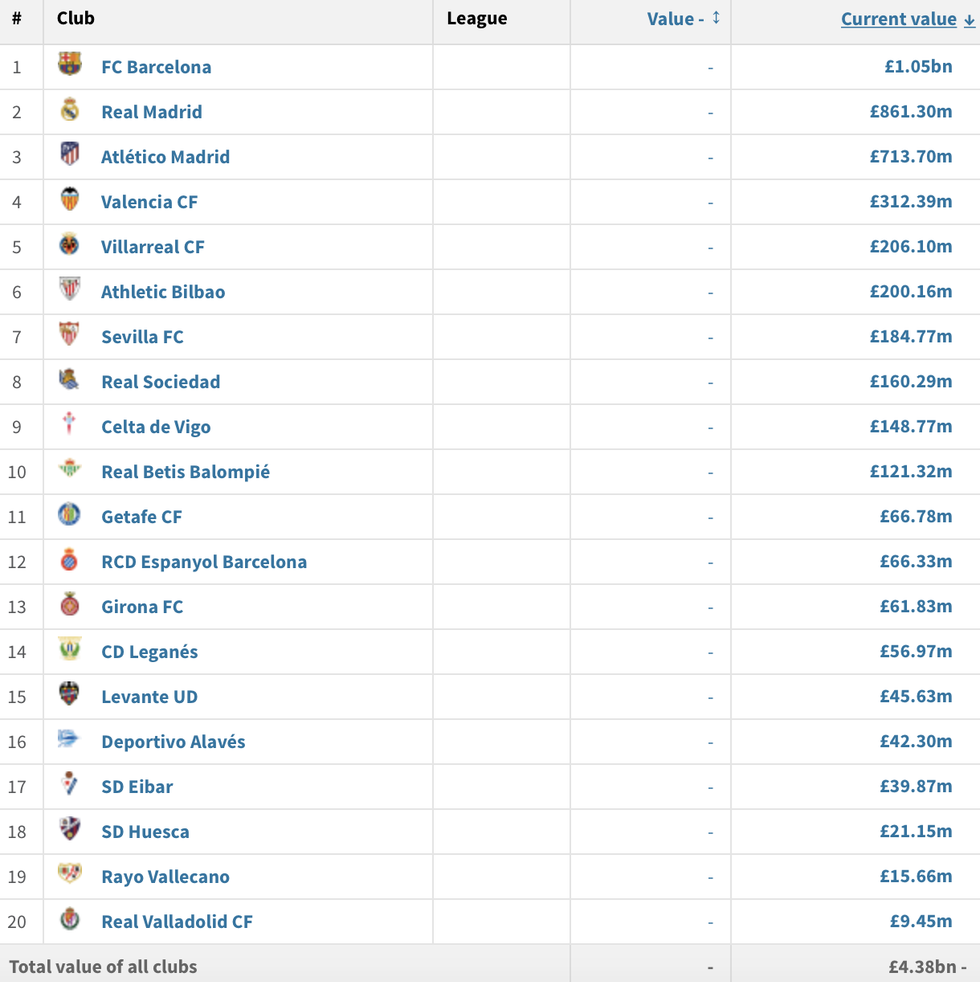Click the Valencia CF crest icon

point(70,200)
